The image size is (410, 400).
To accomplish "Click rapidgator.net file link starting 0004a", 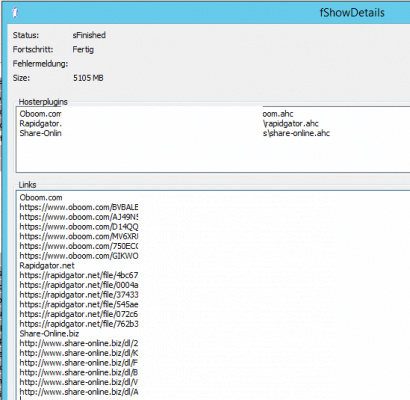I will (x=79, y=285).
